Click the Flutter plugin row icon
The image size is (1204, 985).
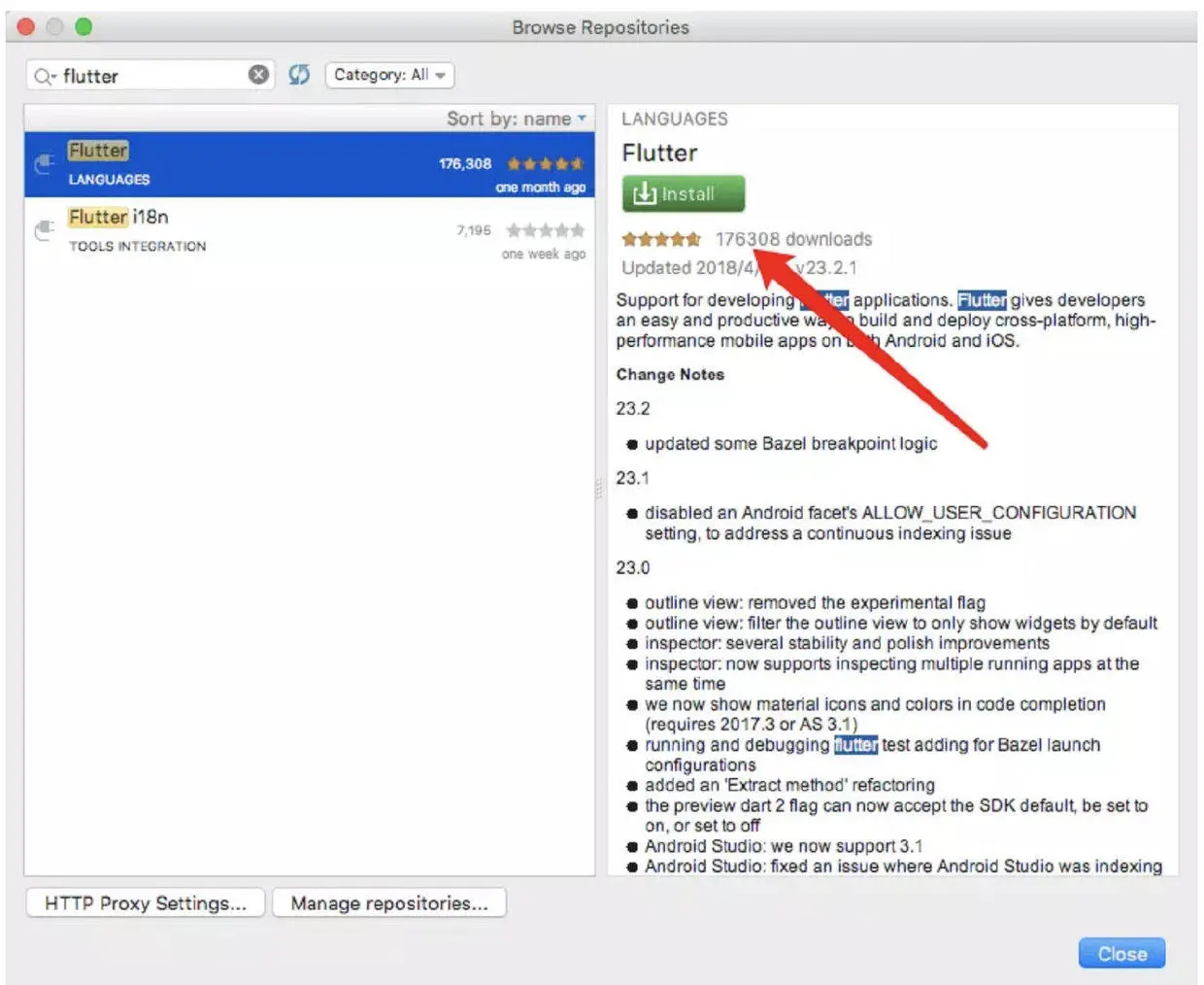tap(44, 163)
